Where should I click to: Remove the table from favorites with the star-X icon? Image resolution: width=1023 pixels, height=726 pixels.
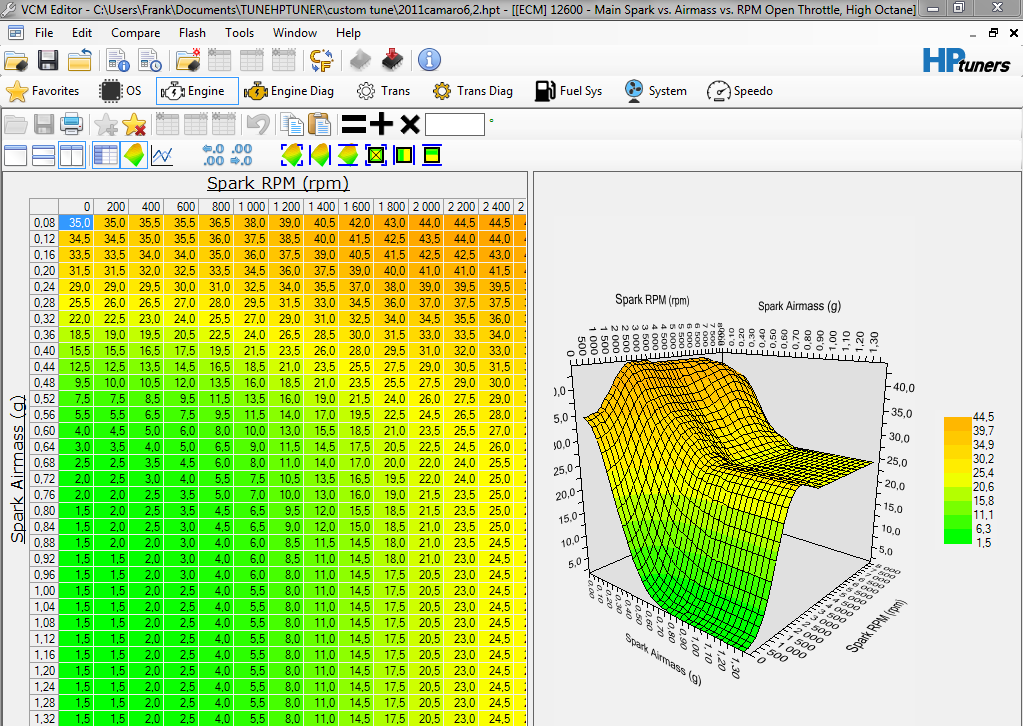click(x=134, y=124)
